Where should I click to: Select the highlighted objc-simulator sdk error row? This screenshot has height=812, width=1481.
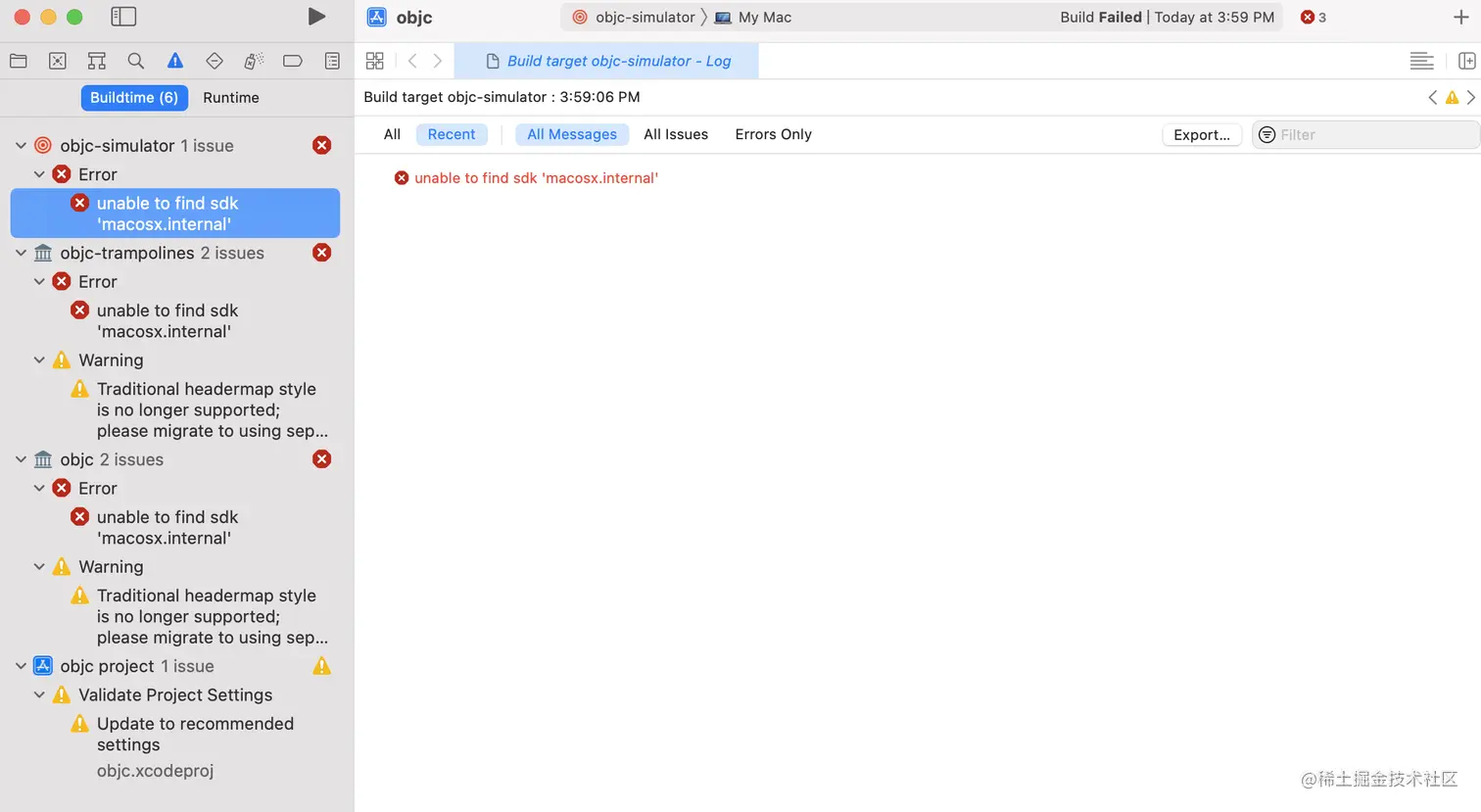coord(175,214)
